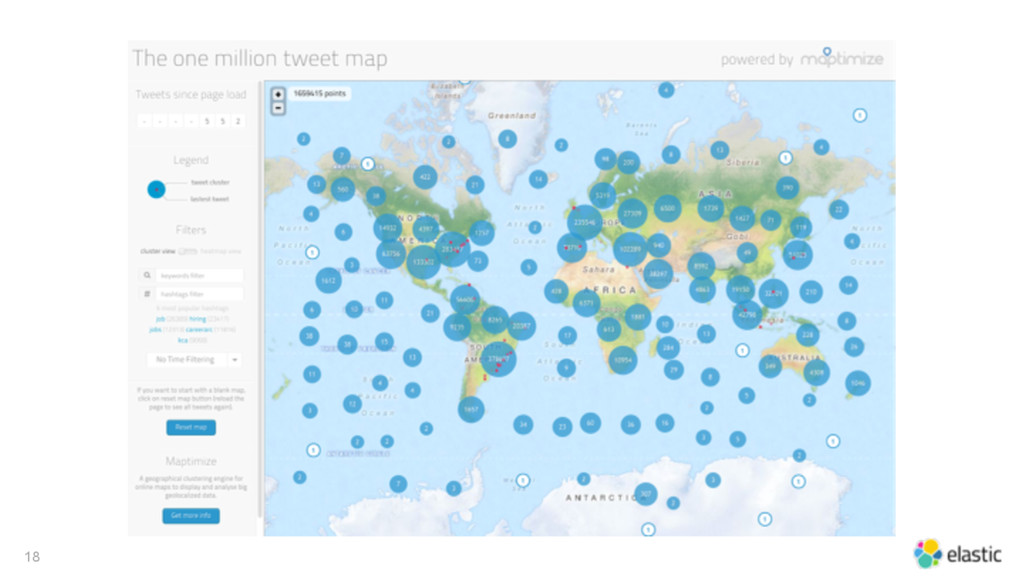Image resolution: width=1024 pixels, height=576 pixels.
Task: Open the 210 cluster in the Pacific
Action: click(811, 292)
